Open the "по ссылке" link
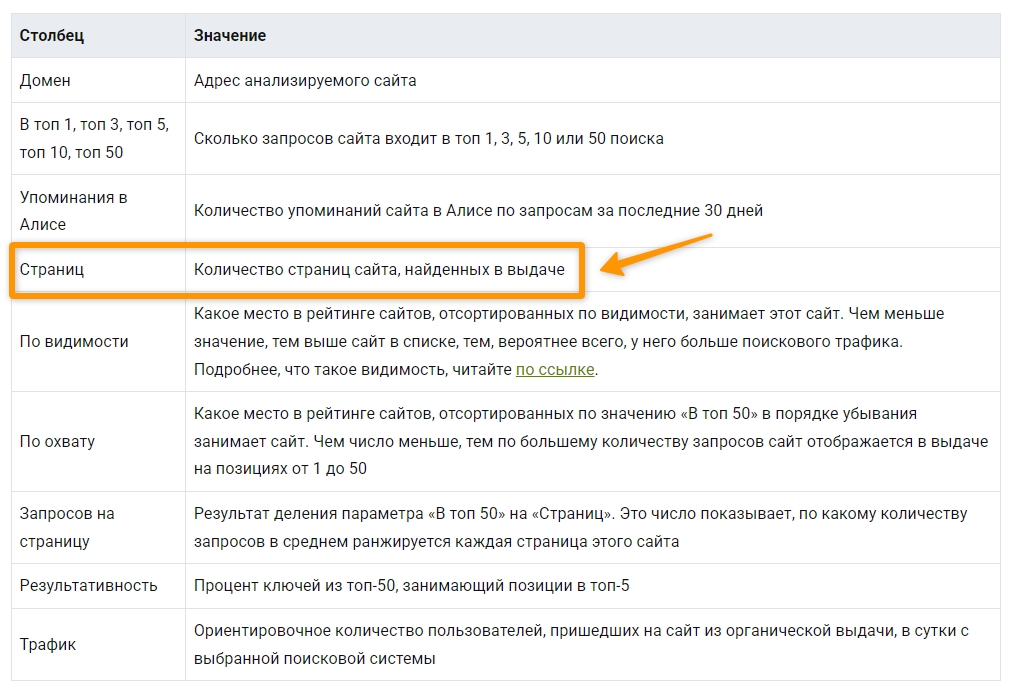This screenshot has width=1012, height=686. (555, 370)
